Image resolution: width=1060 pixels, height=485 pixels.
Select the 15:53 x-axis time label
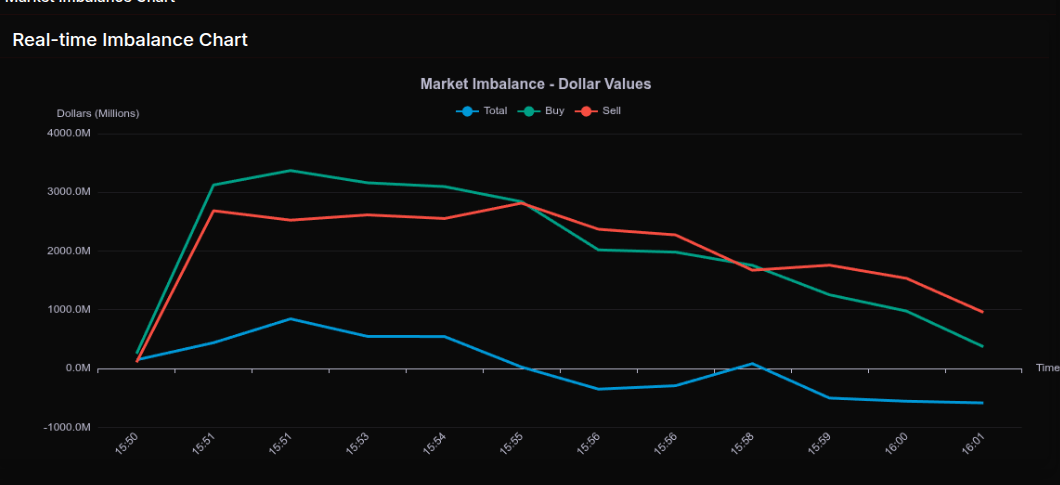tap(358, 444)
